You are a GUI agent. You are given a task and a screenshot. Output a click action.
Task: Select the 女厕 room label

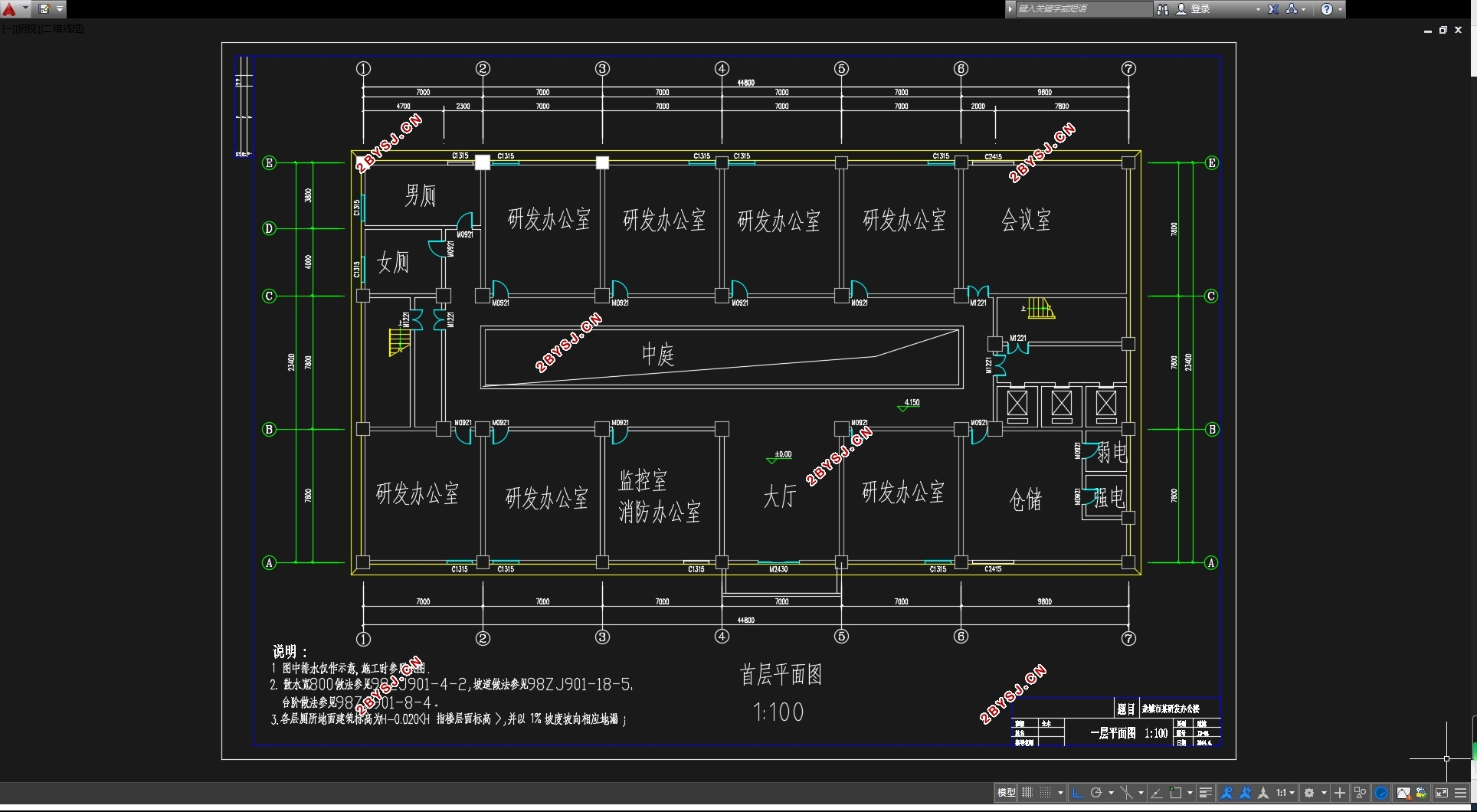click(392, 262)
